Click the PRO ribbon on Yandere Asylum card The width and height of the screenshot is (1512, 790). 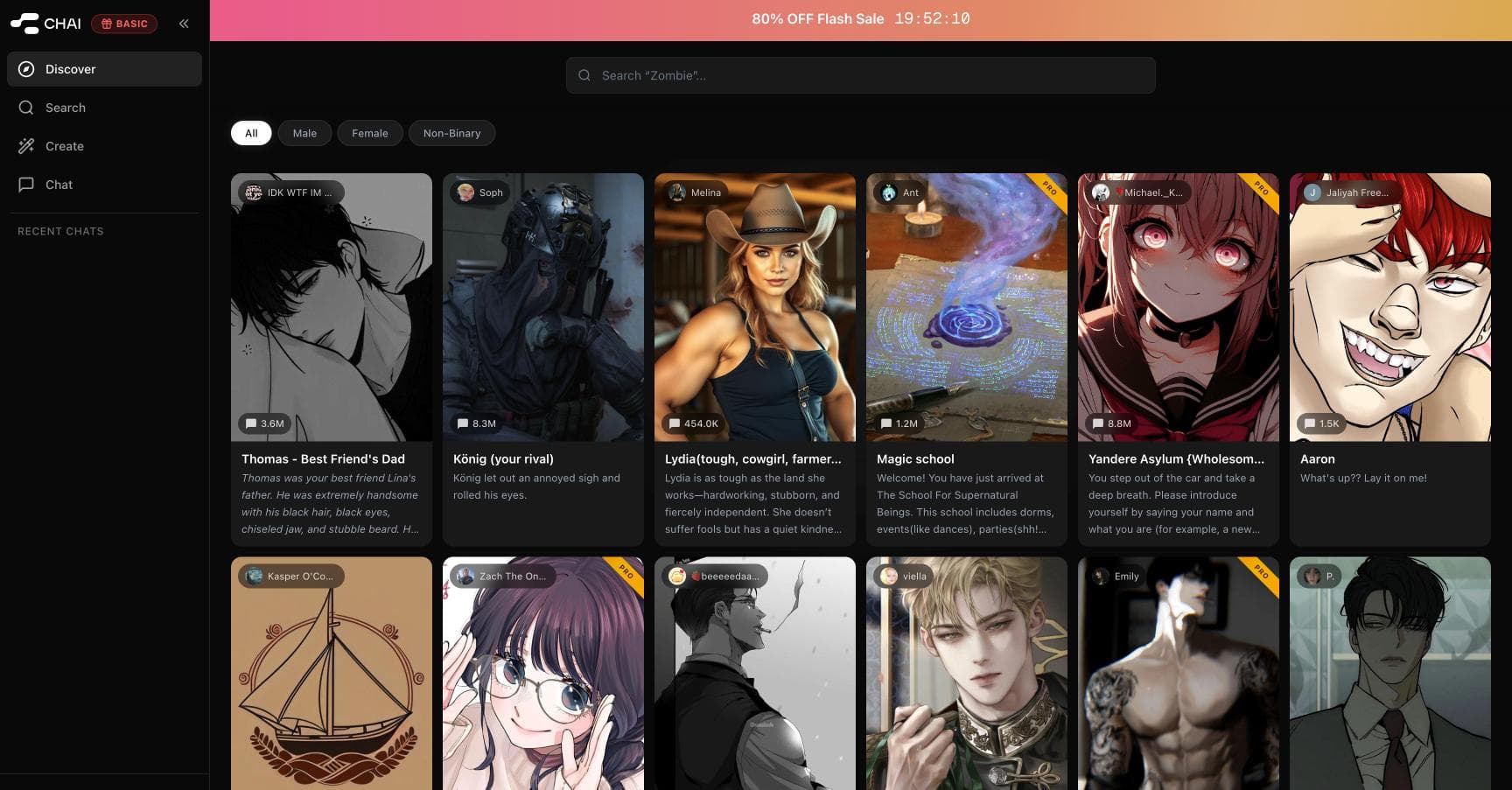[x=1260, y=189]
